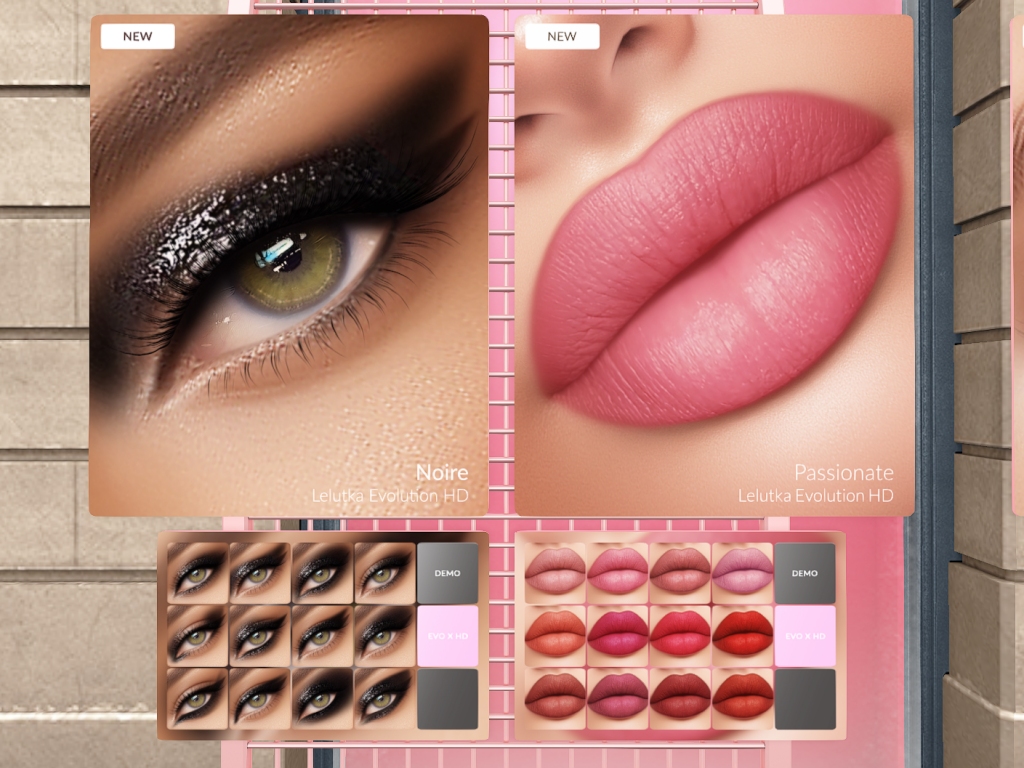Click blank gray button below eyeshadow EVO X HD
Screen dimensions: 1024x768
pyautogui.click(x=447, y=698)
